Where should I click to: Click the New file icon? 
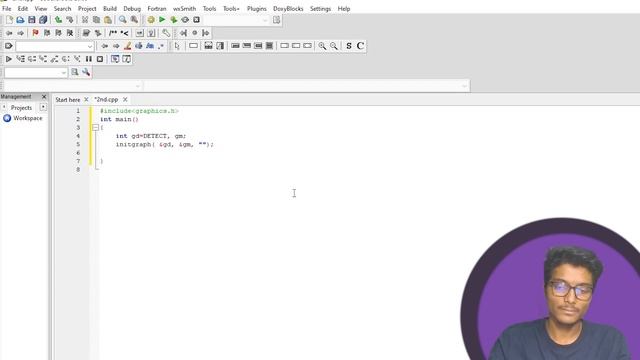9,20
